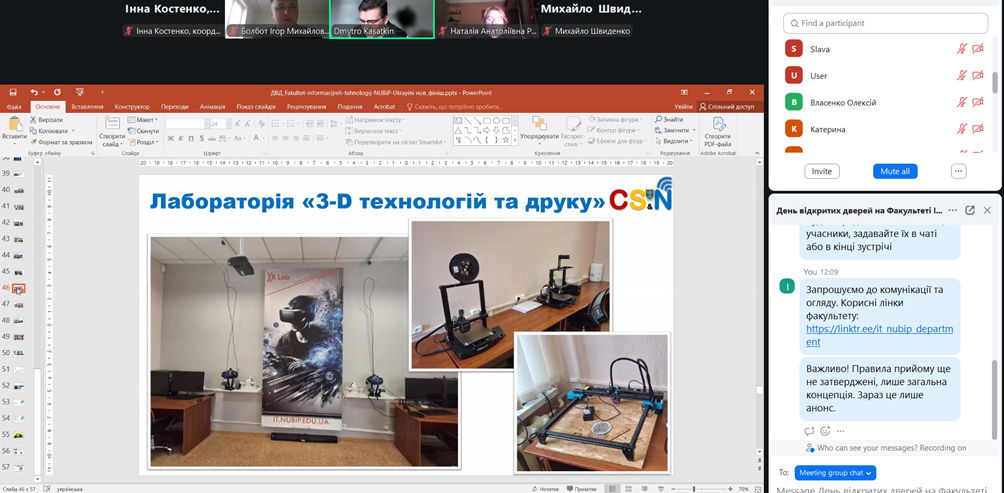Open the Рецензування tab
This screenshot has width=1004, height=493.
[x=308, y=107]
